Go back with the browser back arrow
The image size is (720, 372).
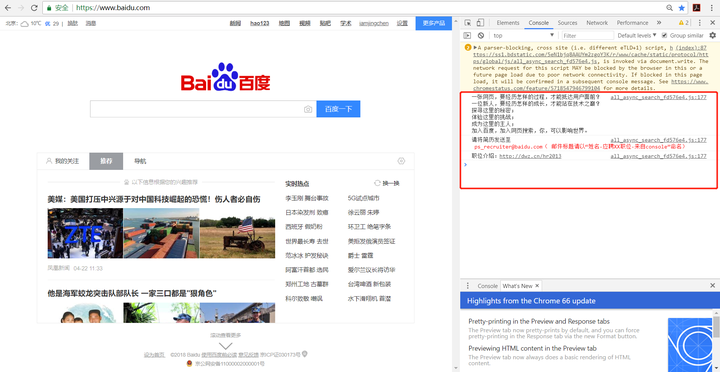pyautogui.click(x=7, y=8)
